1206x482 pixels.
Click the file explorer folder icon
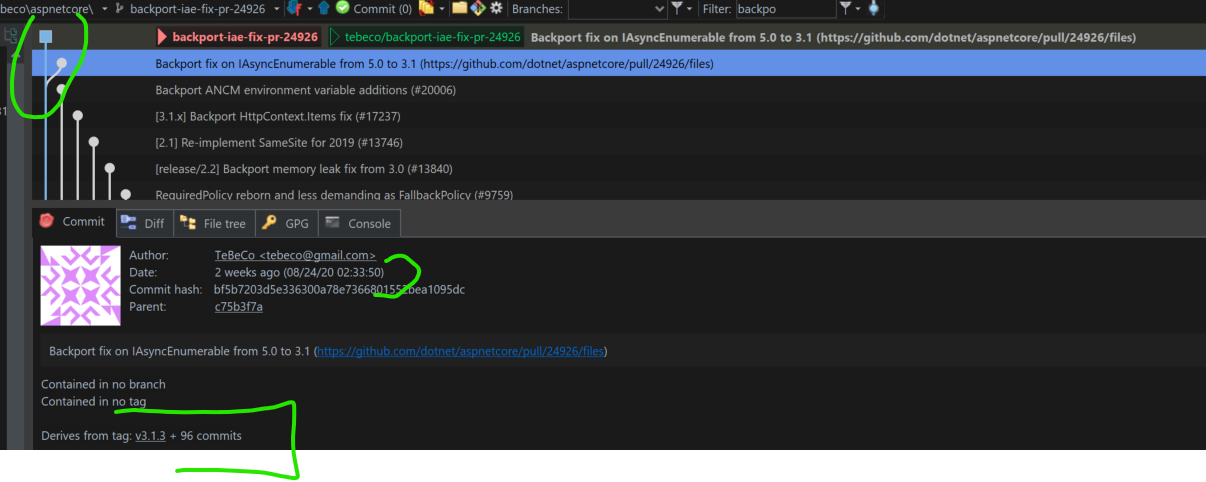[459, 8]
